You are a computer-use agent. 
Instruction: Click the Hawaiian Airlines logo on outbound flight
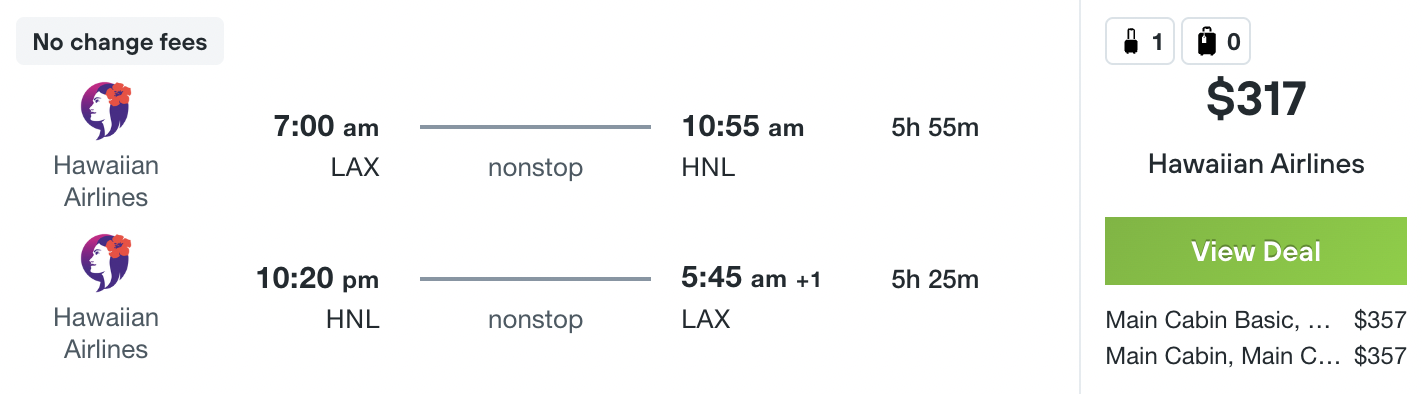pyautogui.click(x=106, y=111)
